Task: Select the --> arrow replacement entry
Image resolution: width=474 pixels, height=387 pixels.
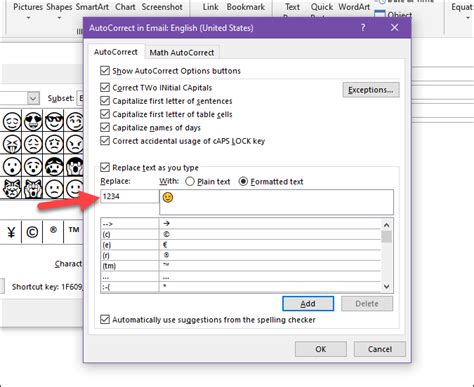Action: (x=240, y=224)
